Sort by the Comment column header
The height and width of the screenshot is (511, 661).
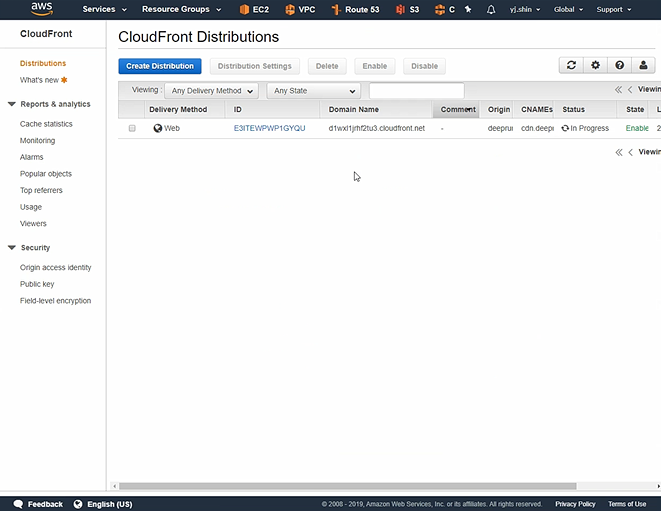(456, 110)
